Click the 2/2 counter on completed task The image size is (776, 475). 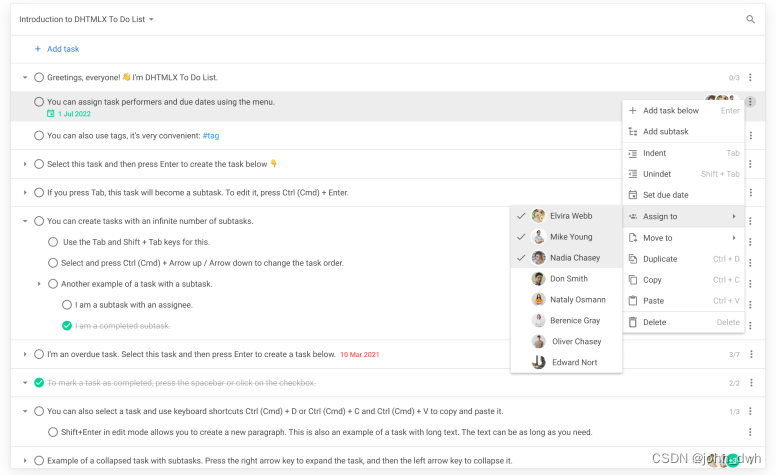coord(734,383)
